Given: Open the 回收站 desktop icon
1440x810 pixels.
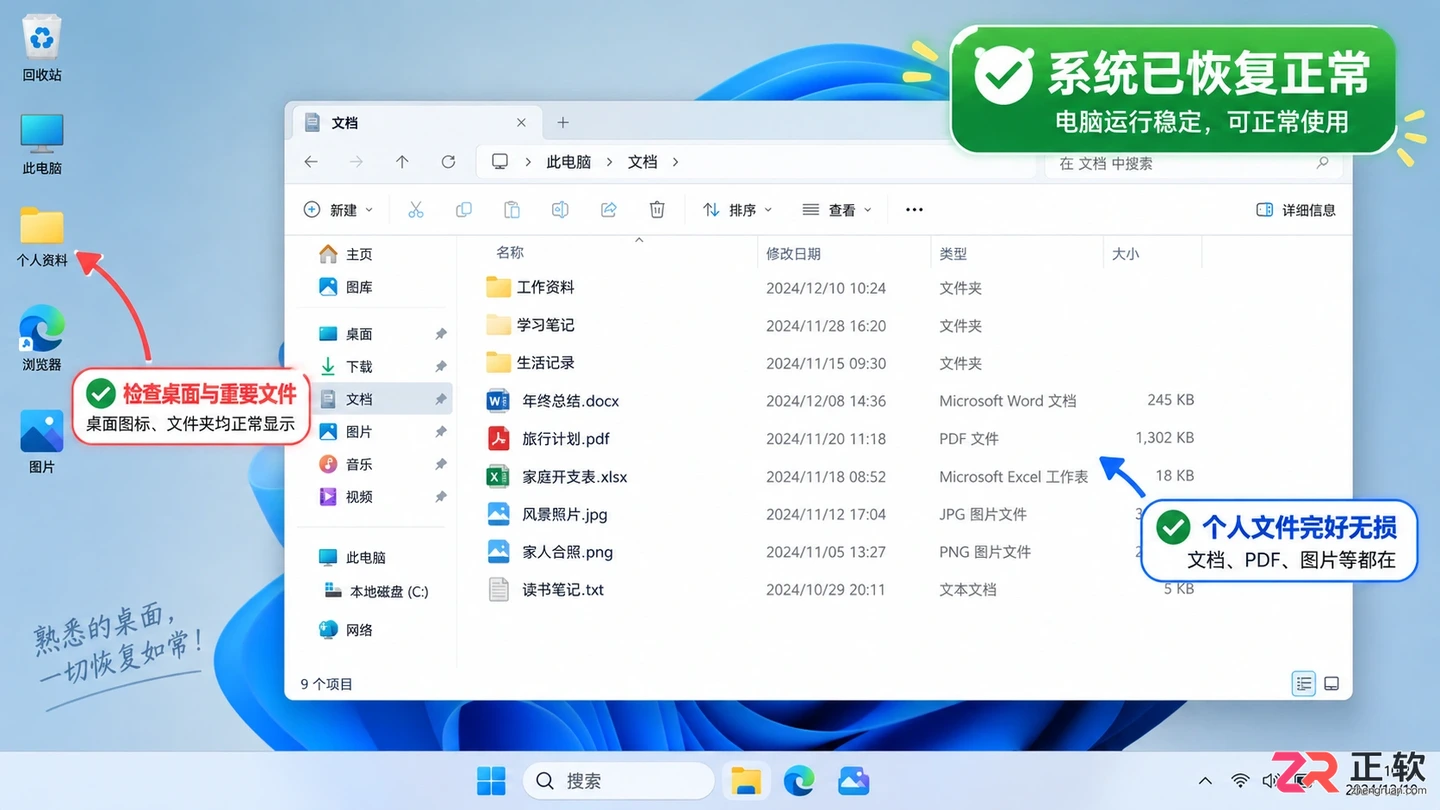Looking at the screenshot, I should 42,48.
